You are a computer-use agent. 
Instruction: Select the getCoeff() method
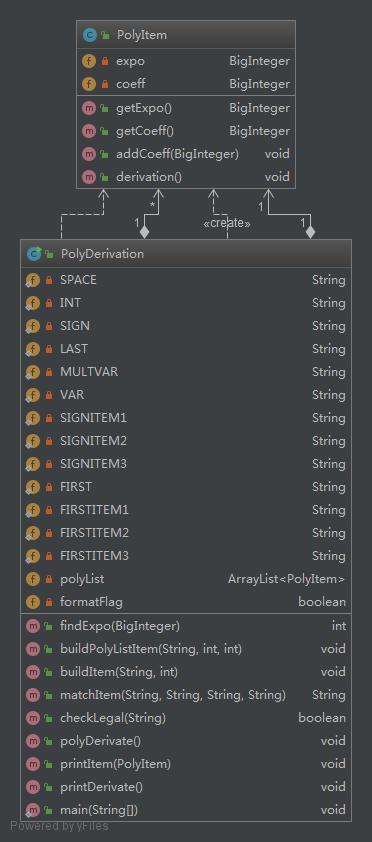point(186,131)
